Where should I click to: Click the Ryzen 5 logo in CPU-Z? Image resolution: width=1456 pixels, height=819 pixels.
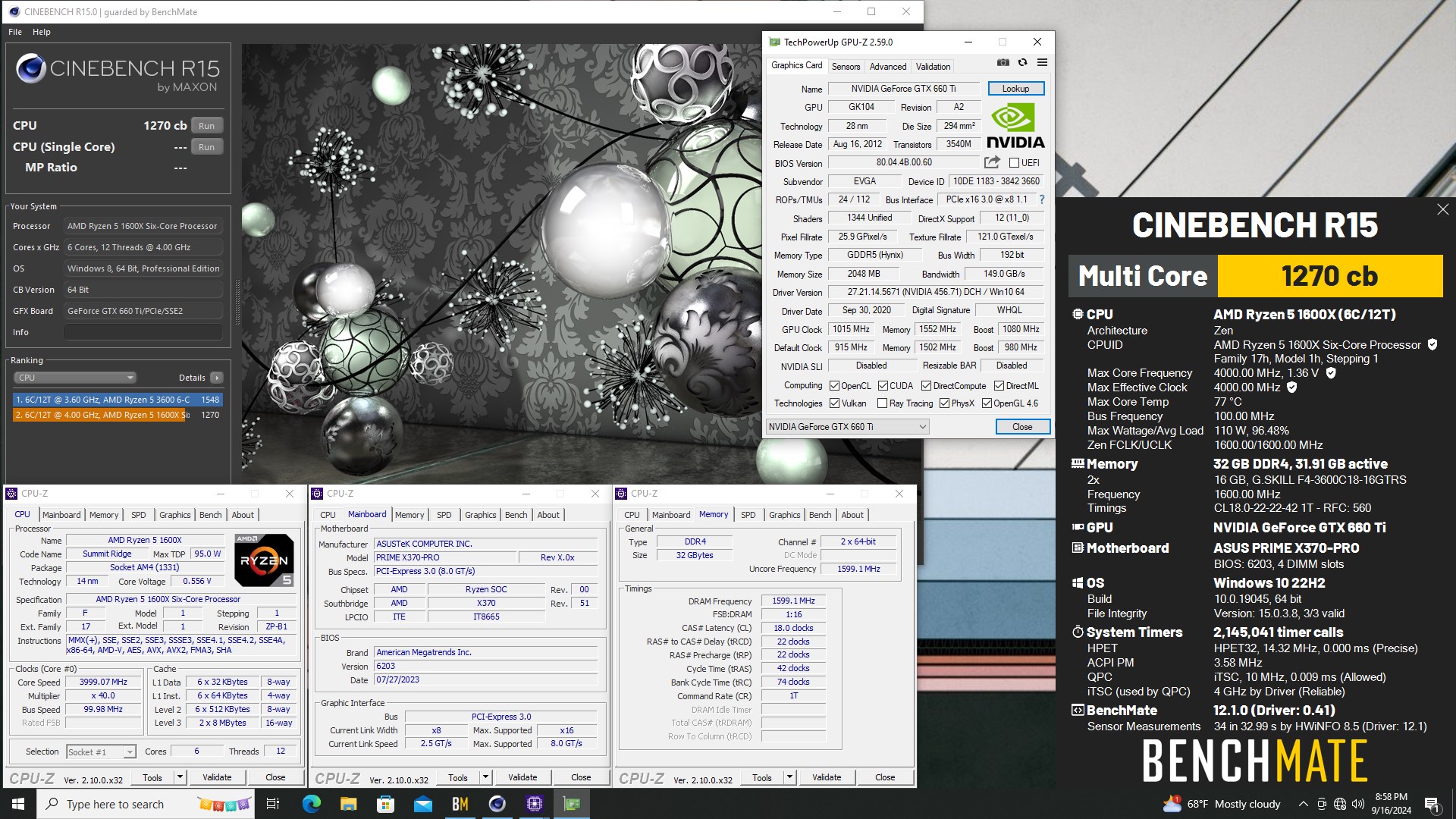point(264,560)
